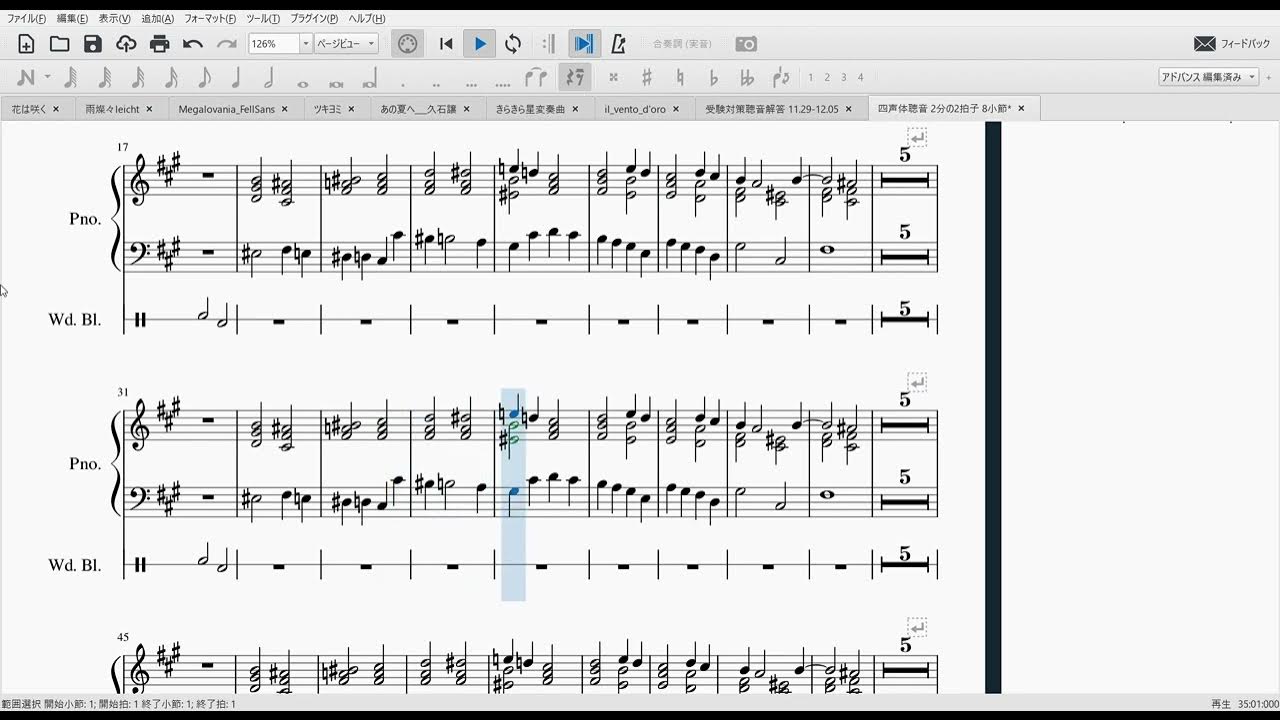Save the score with the floppy icon
Viewport: 1280px width, 720px height.
(93, 44)
